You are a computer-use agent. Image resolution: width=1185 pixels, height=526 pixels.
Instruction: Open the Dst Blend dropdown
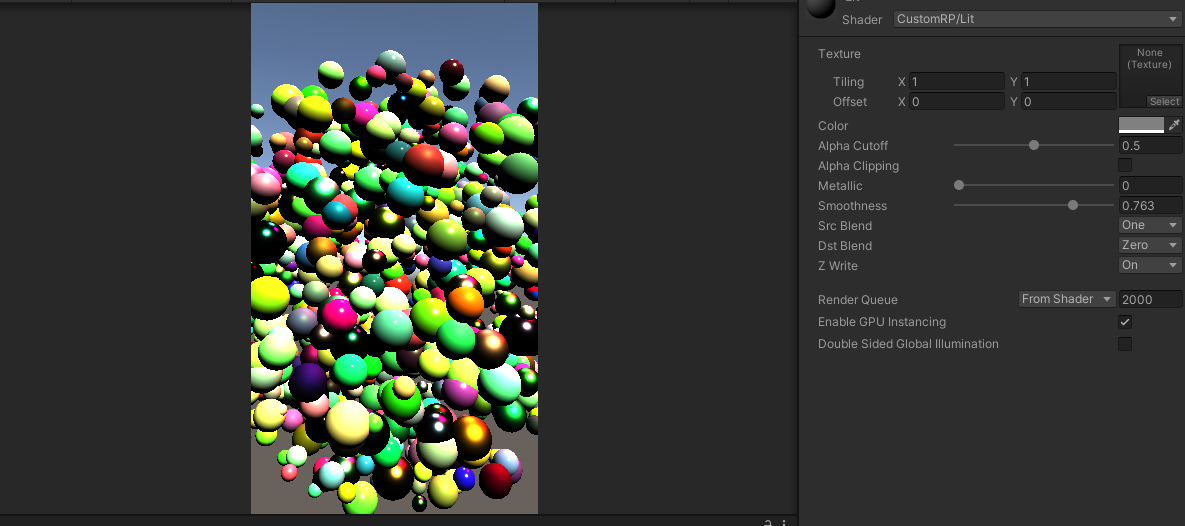[x=1150, y=245]
